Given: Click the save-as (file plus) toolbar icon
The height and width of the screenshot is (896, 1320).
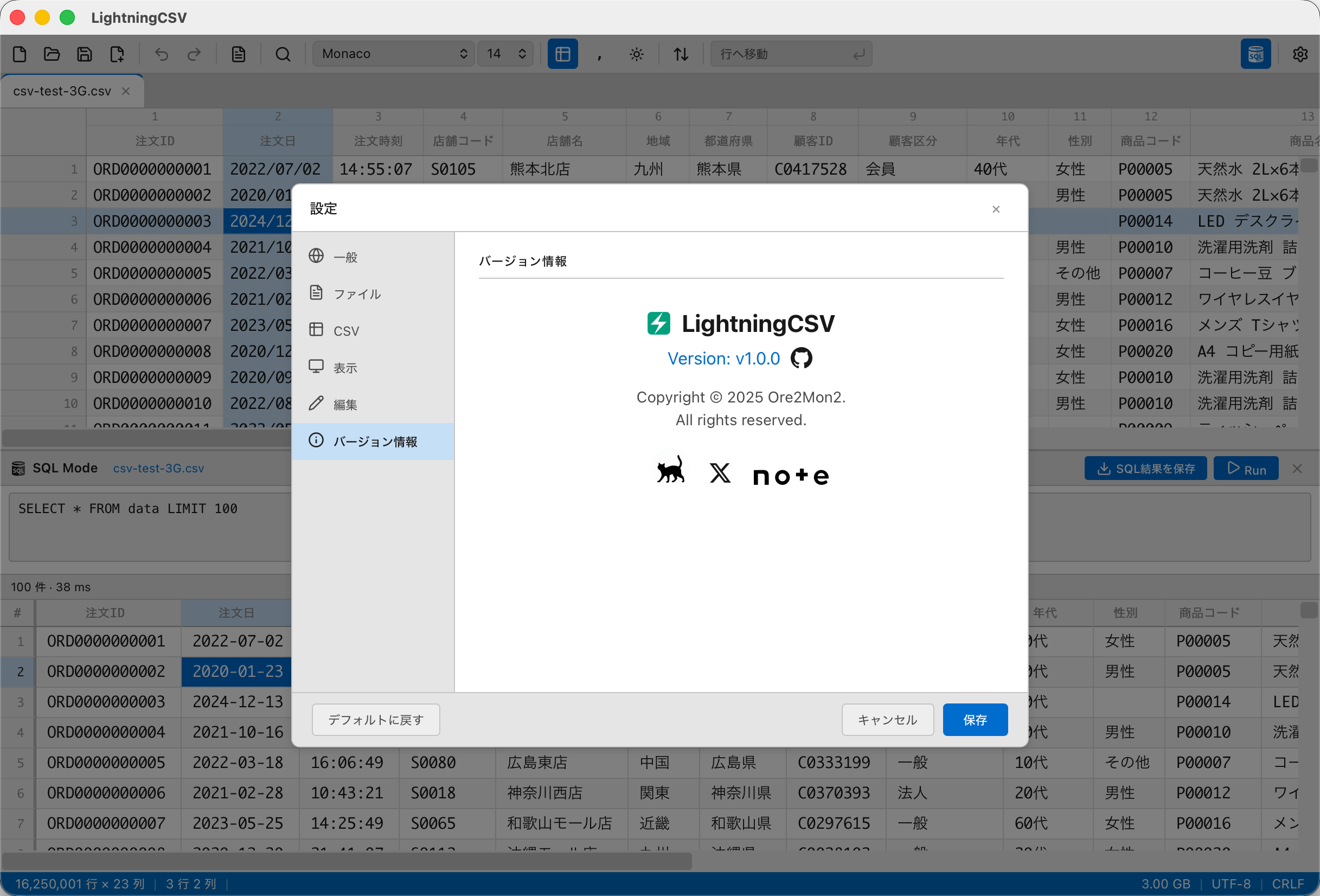Looking at the screenshot, I should tap(117, 54).
